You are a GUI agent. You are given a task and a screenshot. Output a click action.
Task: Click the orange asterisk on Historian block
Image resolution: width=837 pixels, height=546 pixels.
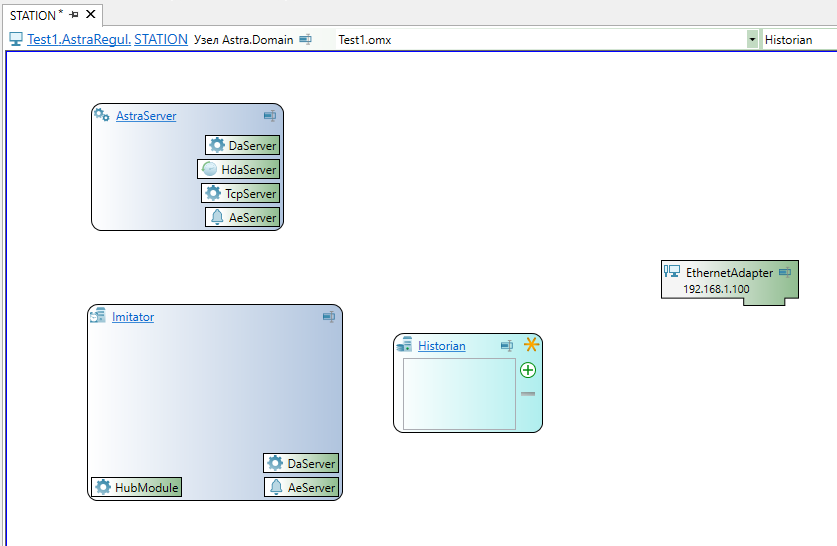(x=531, y=345)
